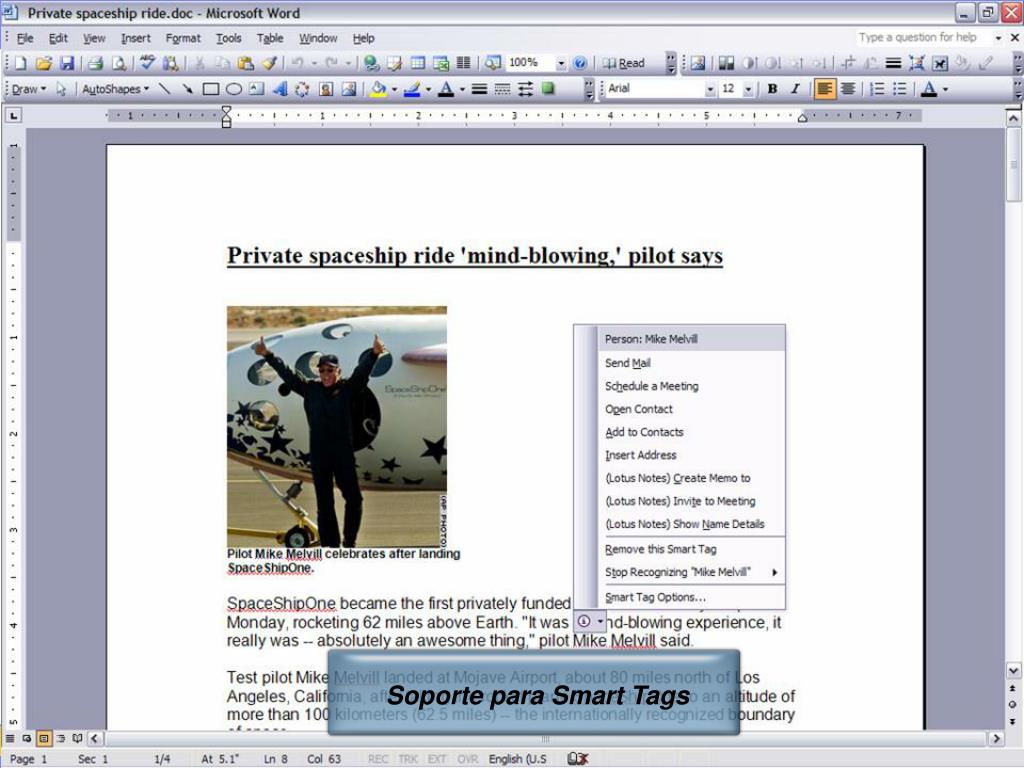Click the Read button
The image size is (1024, 768).
click(x=624, y=63)
